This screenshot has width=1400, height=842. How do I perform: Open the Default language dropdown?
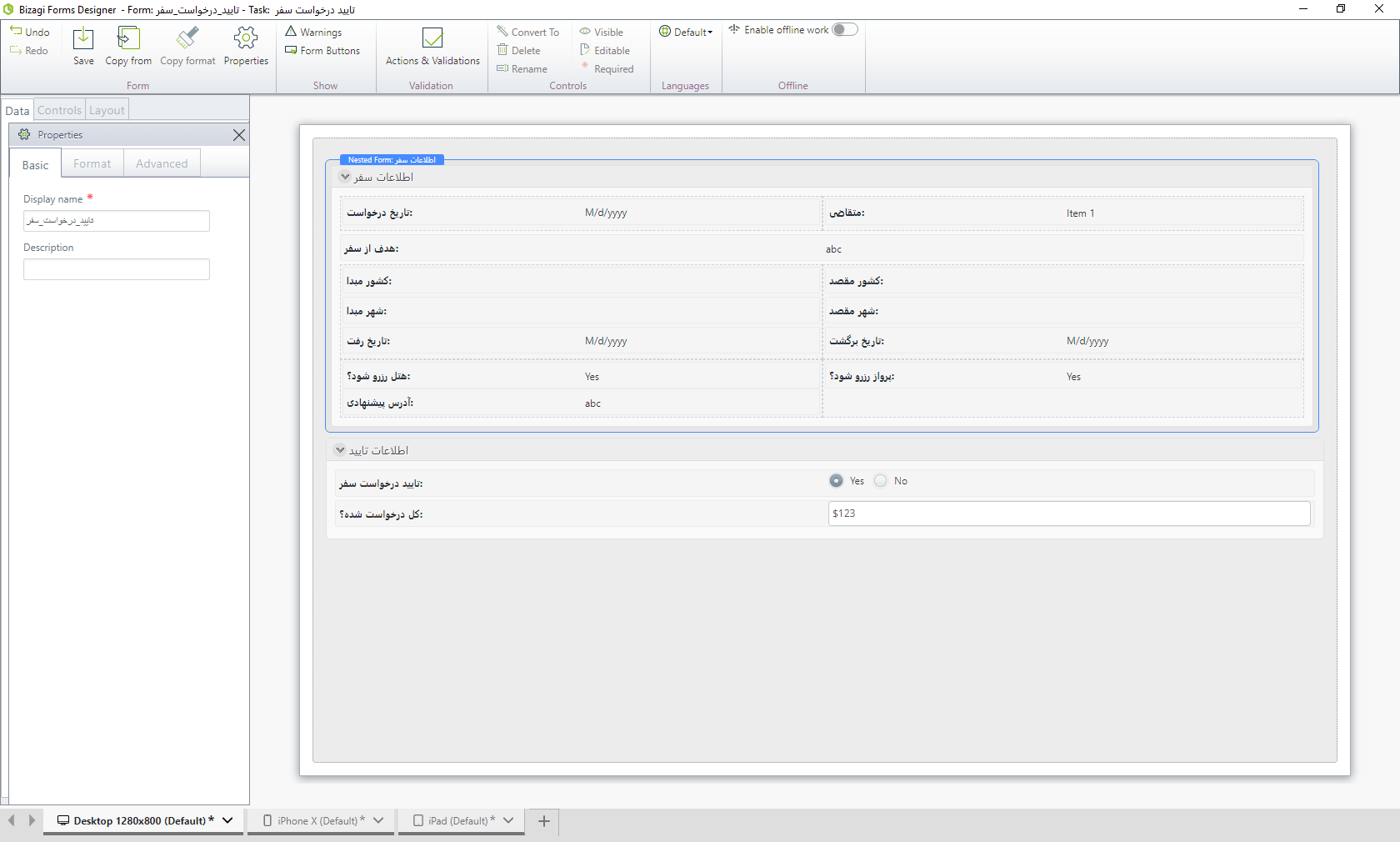click(686, 32)
